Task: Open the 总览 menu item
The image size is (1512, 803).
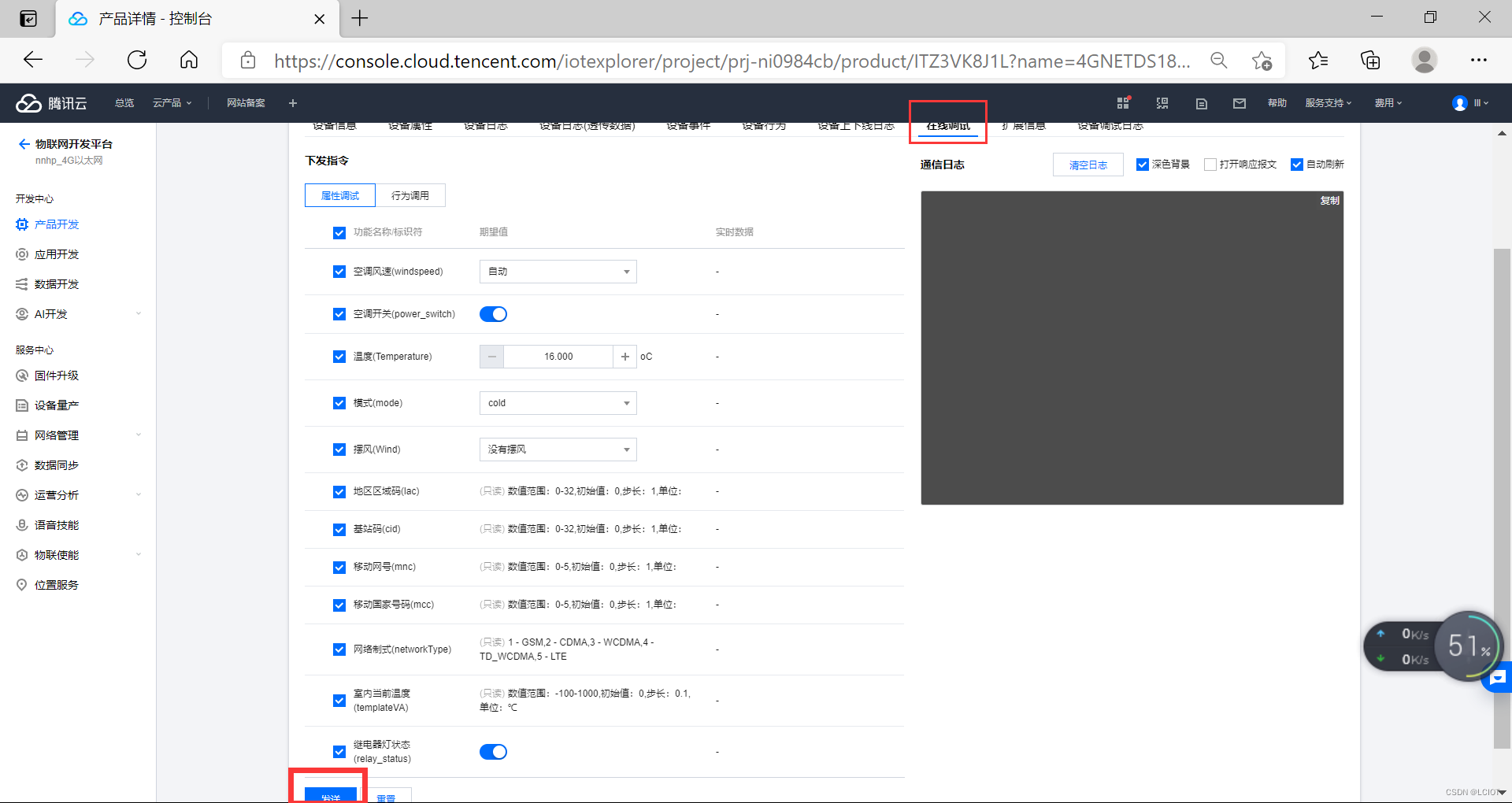Action: point(124,103)
